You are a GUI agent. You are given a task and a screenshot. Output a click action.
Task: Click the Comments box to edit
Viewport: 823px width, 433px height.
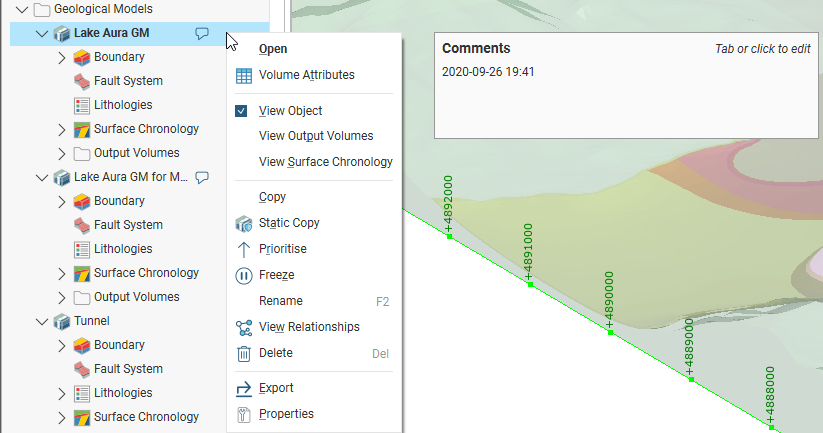click(x=626, y=100)
